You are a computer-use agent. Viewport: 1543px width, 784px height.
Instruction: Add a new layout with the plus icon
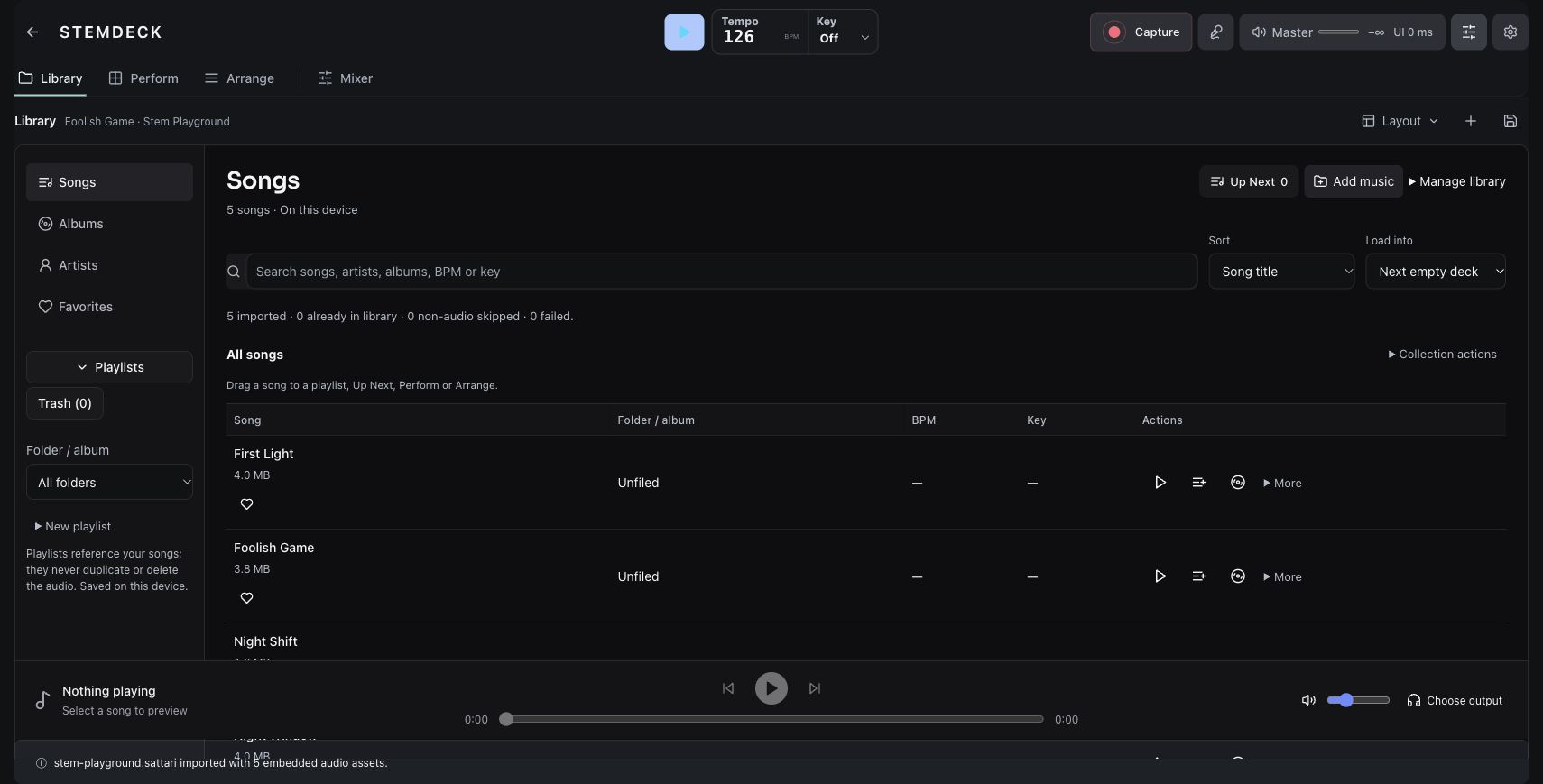click(x=1470, y=121)
